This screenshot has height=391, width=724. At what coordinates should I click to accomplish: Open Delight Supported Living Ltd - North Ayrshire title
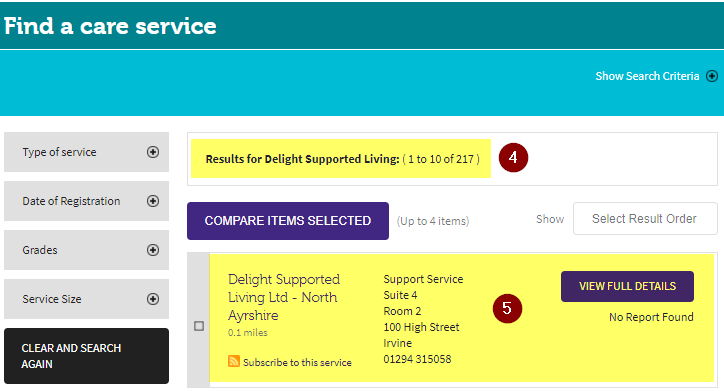[x=284, y=297]
